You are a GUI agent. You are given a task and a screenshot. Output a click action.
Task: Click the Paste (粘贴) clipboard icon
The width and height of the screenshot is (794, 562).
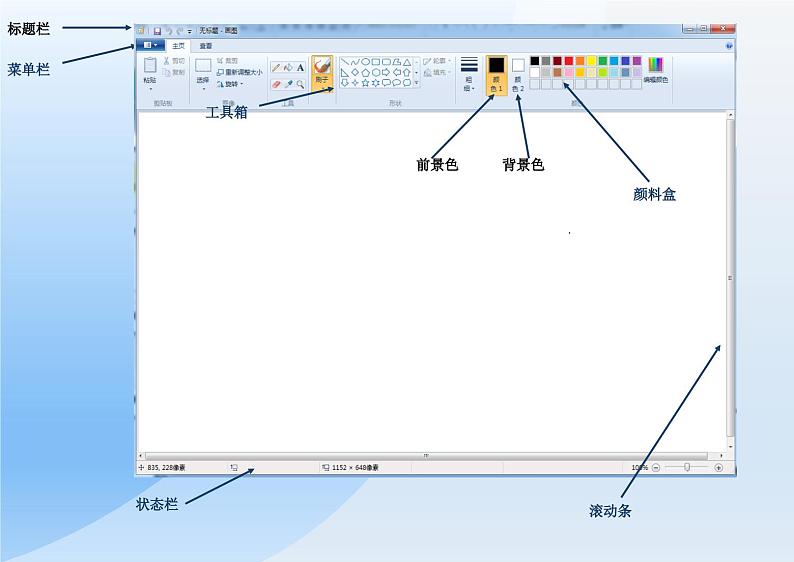(150, 65)
